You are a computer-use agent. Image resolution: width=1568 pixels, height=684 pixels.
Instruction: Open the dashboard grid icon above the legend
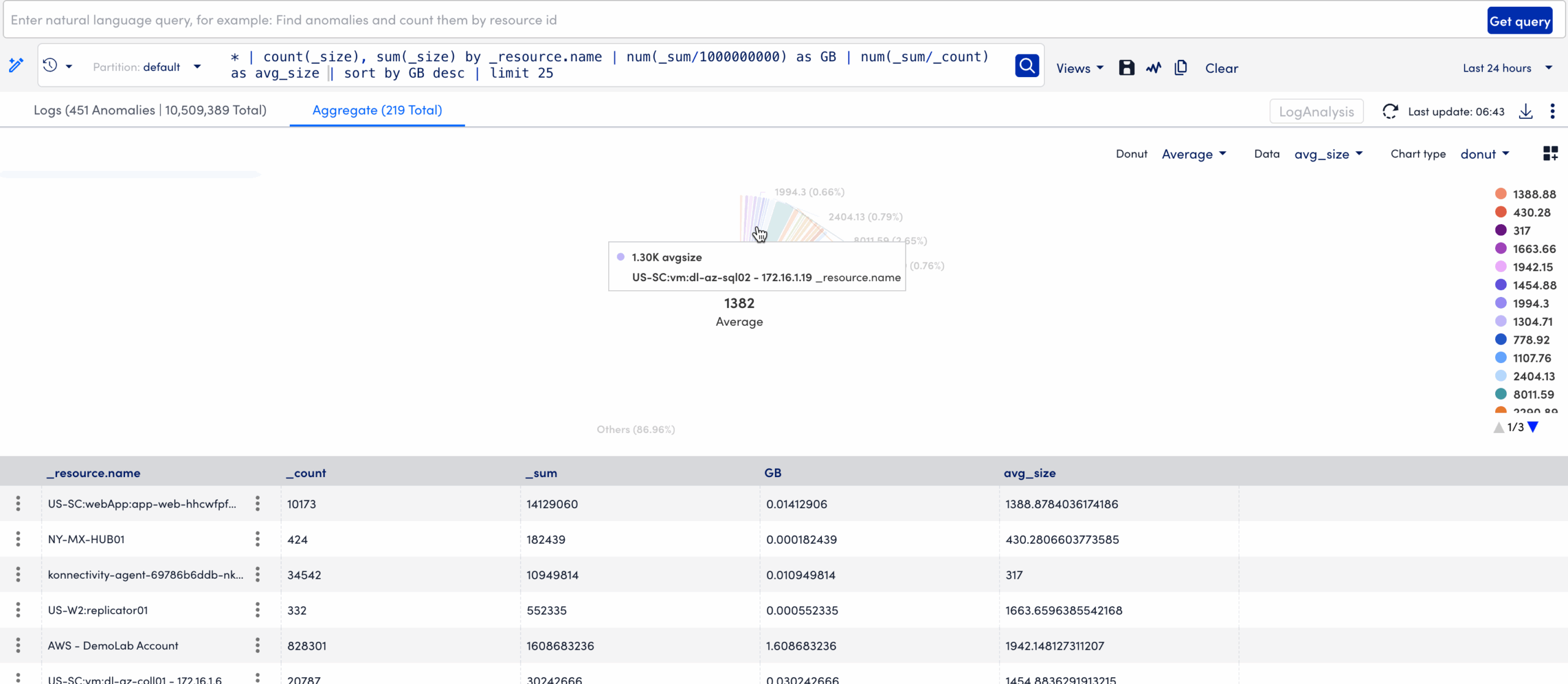[1551, 153]
